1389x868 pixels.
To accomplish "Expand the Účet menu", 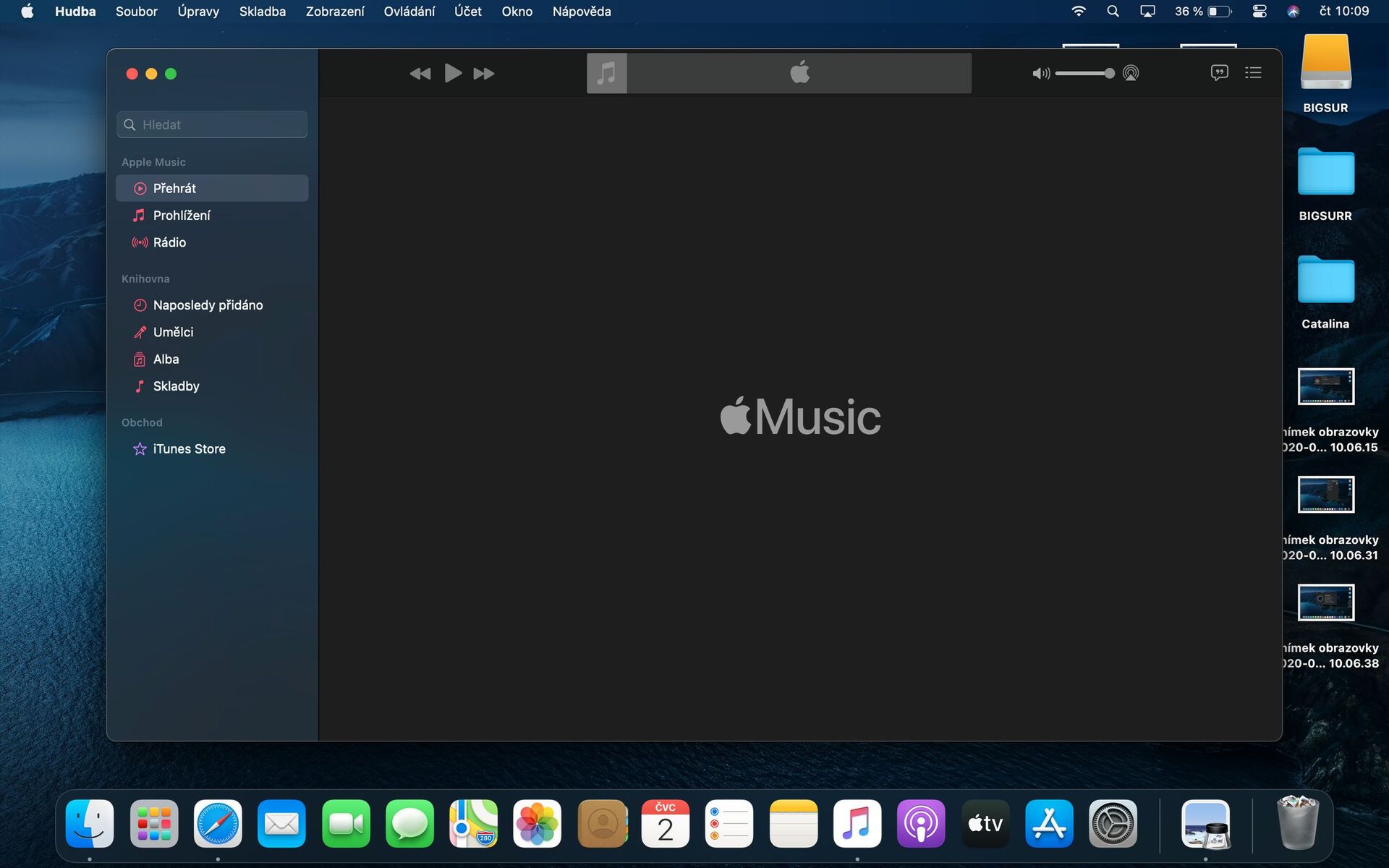I will coord(467,12).
